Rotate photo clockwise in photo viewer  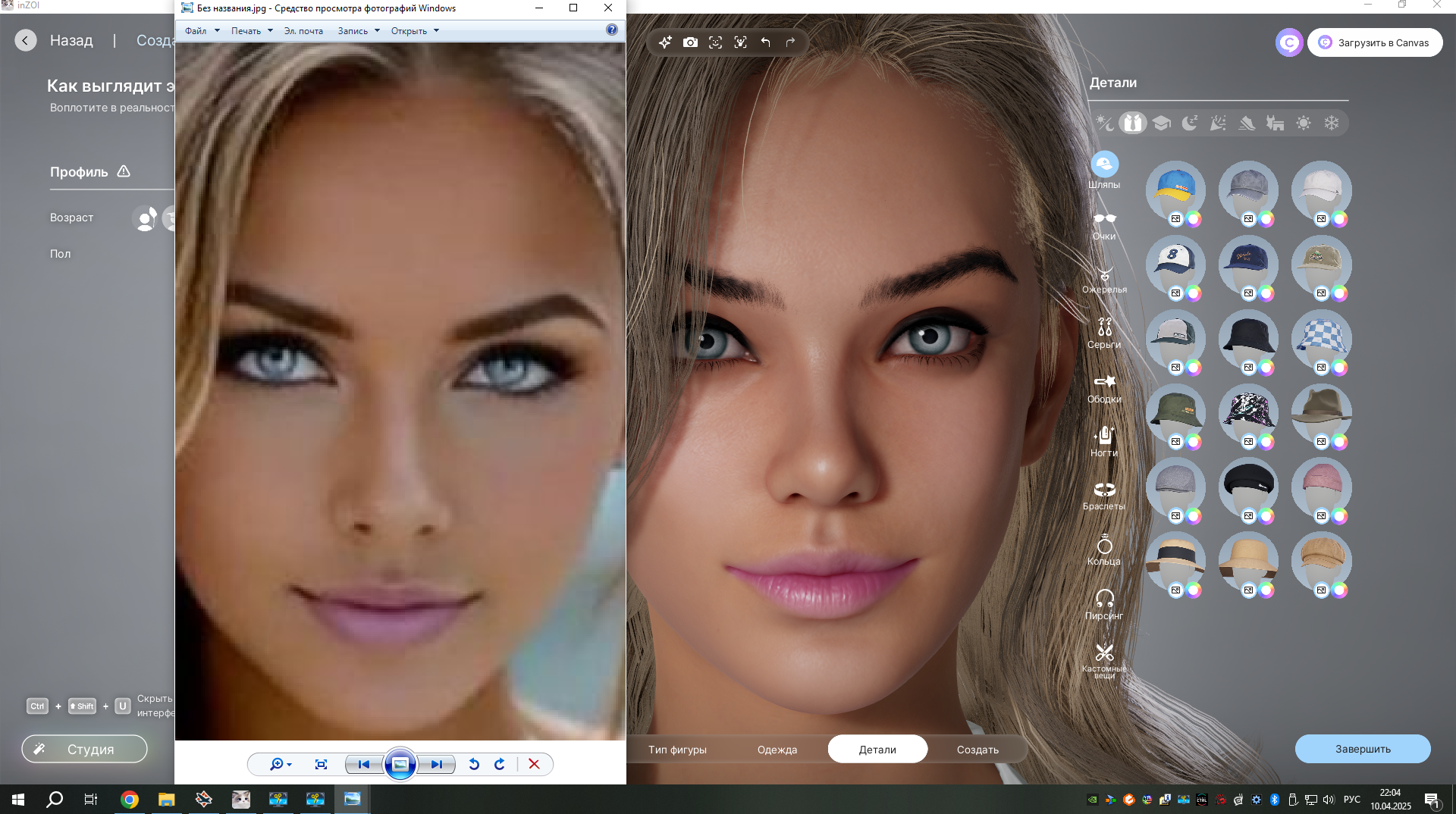[x=500, y=764]
